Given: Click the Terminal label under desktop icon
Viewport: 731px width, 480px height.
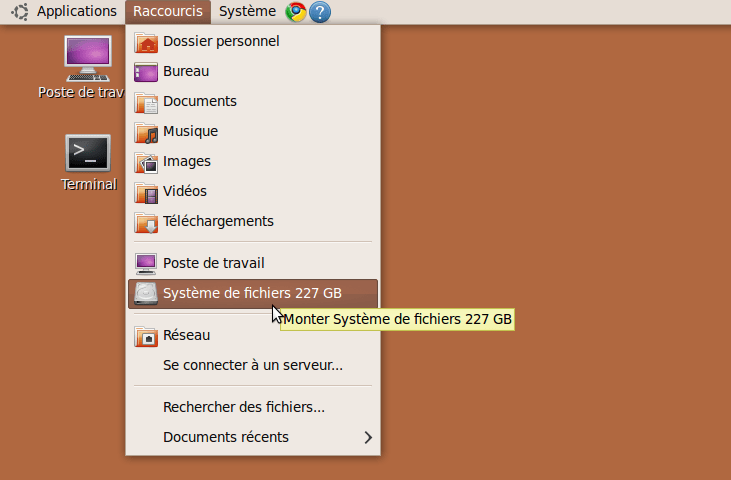Looking at the screenshot, I should (89, 185).
